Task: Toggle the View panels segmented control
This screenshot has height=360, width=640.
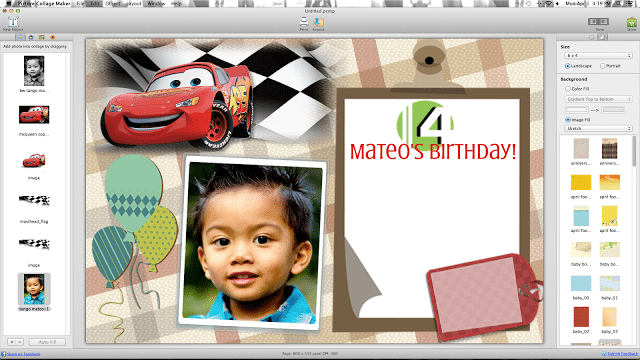Action: tap(598, 22)
